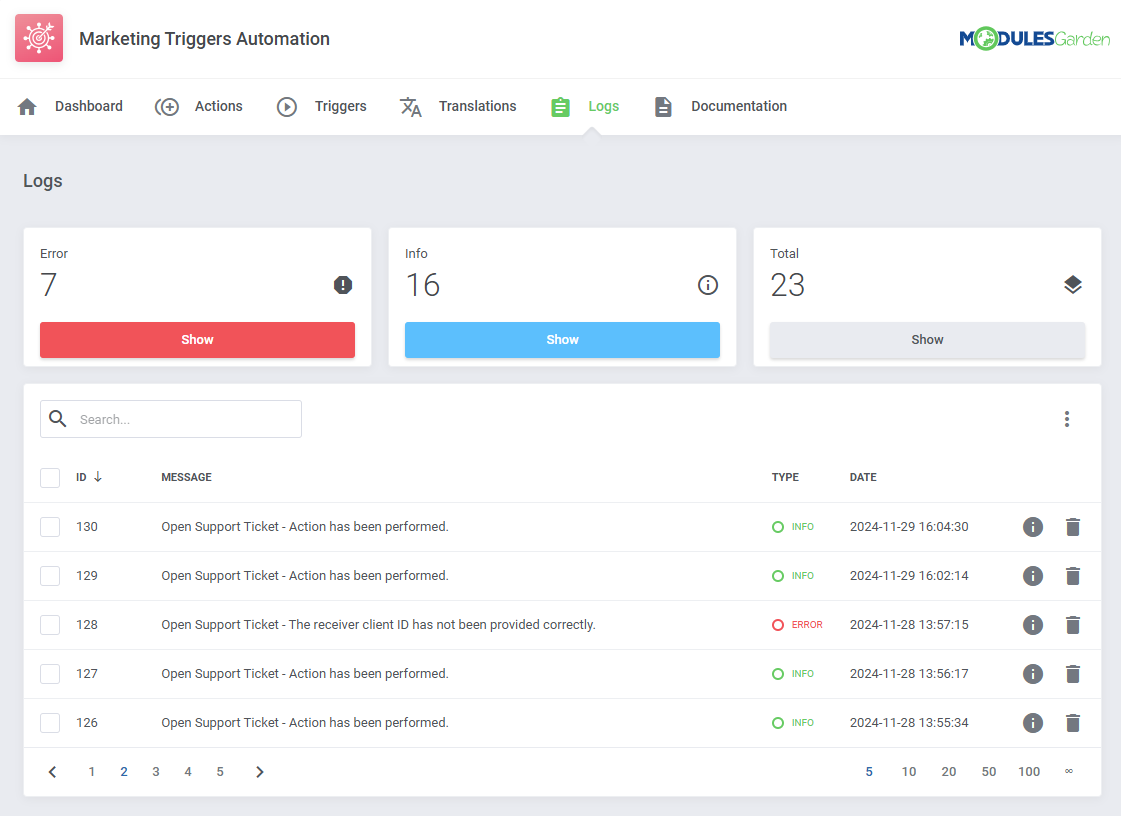The image size is (1121, 816).
Task: Click the ERROR type label of log 128
Action: click(x=806, y=625)
